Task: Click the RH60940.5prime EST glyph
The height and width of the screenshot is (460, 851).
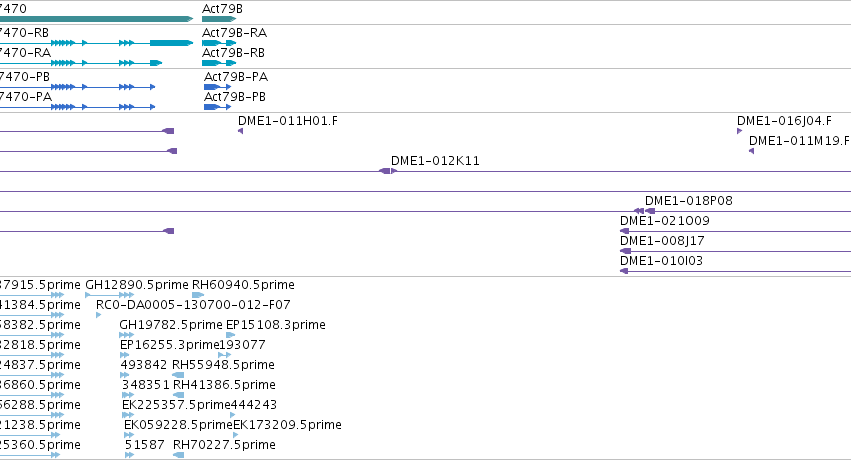Action: 198,295
